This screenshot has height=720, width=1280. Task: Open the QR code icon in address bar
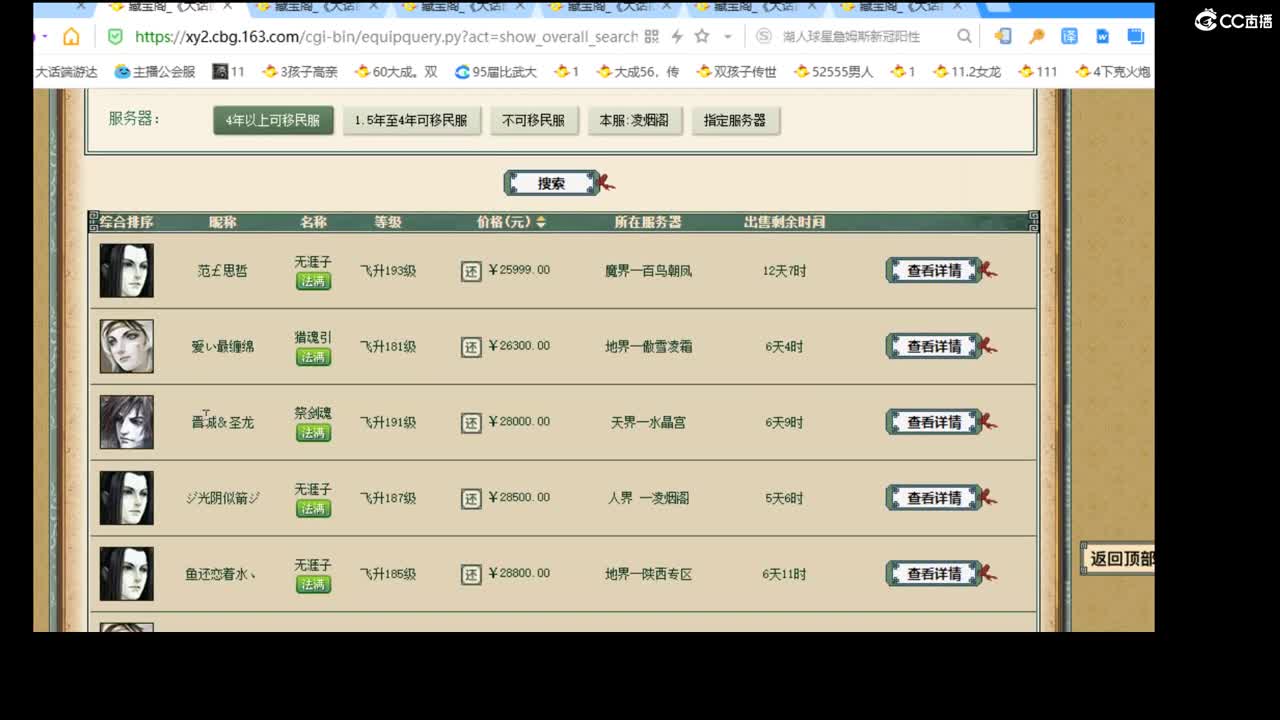point(651,37)
